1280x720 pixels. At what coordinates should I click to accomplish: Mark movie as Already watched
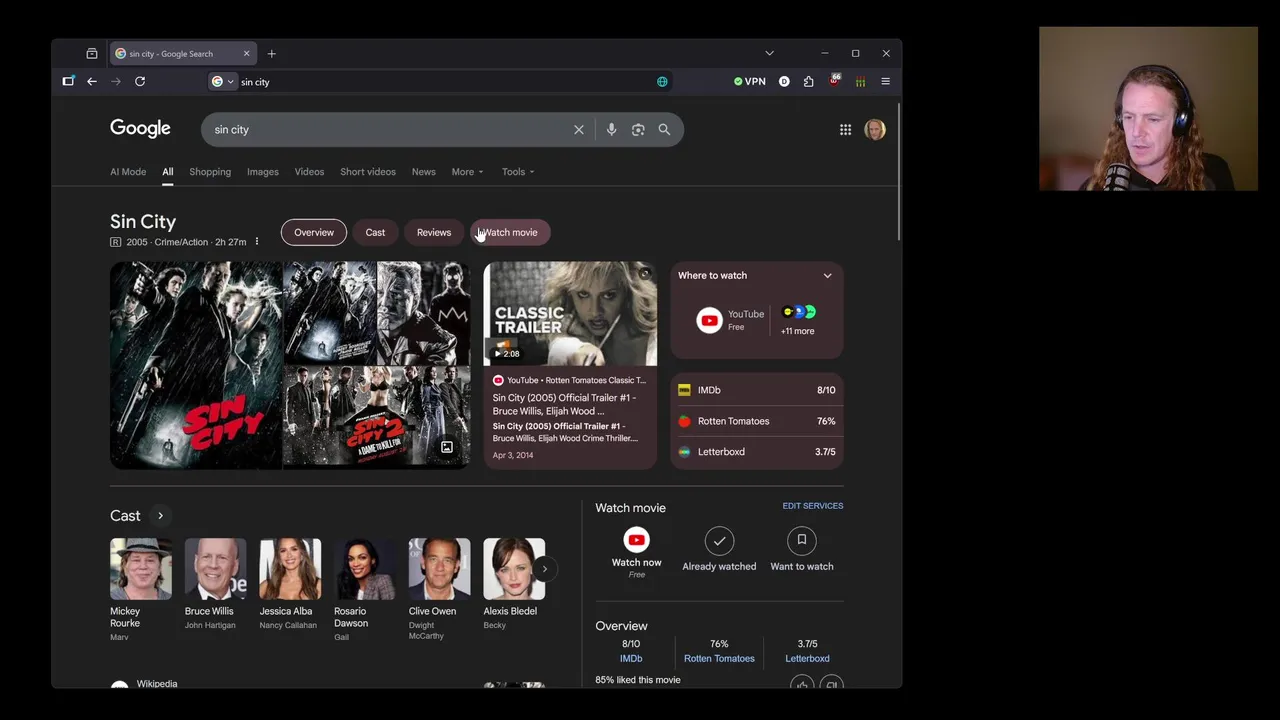pyautogui.click(x=719, y=551)
